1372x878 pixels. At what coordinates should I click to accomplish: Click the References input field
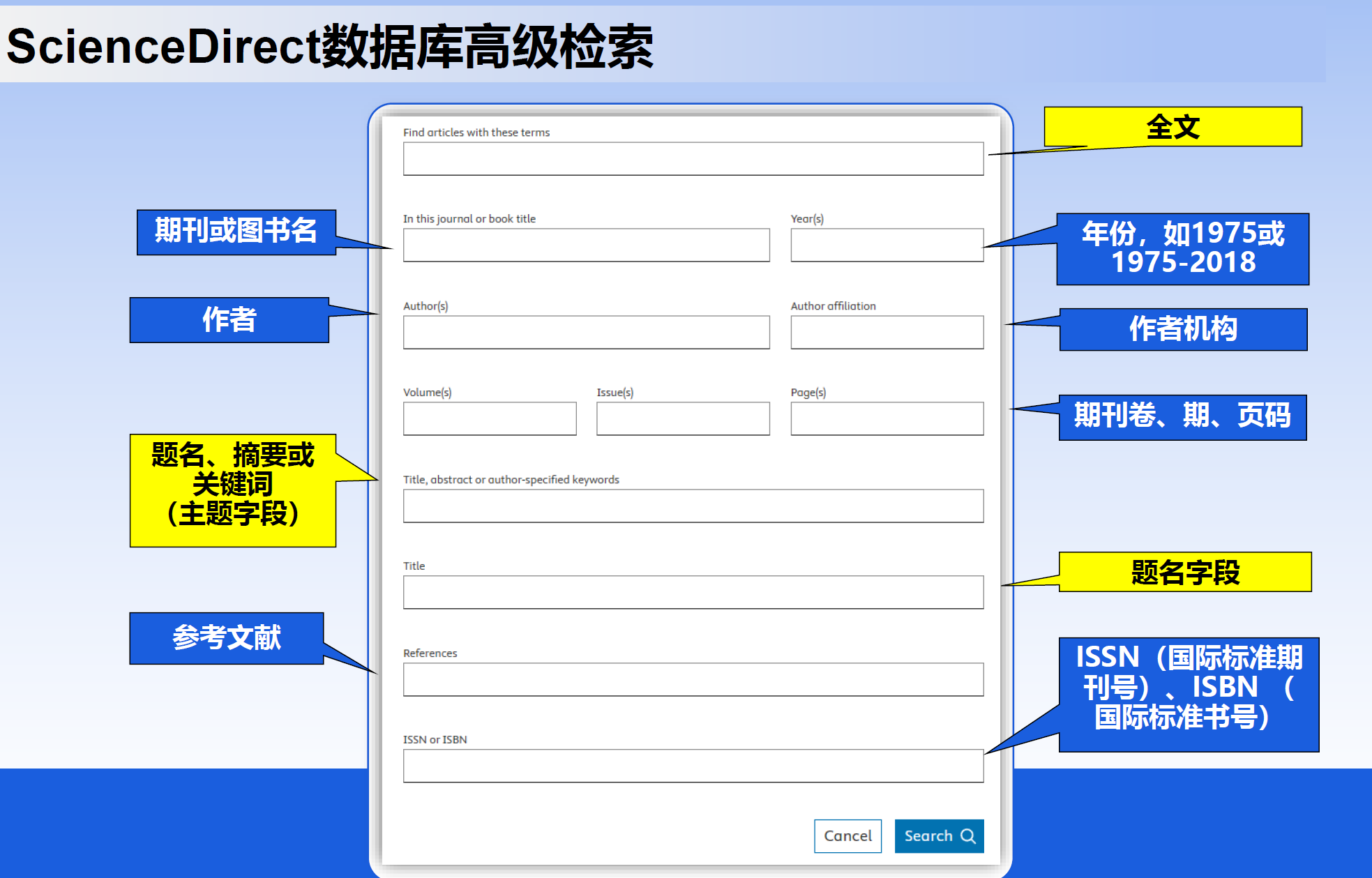(x=693, y=679)
